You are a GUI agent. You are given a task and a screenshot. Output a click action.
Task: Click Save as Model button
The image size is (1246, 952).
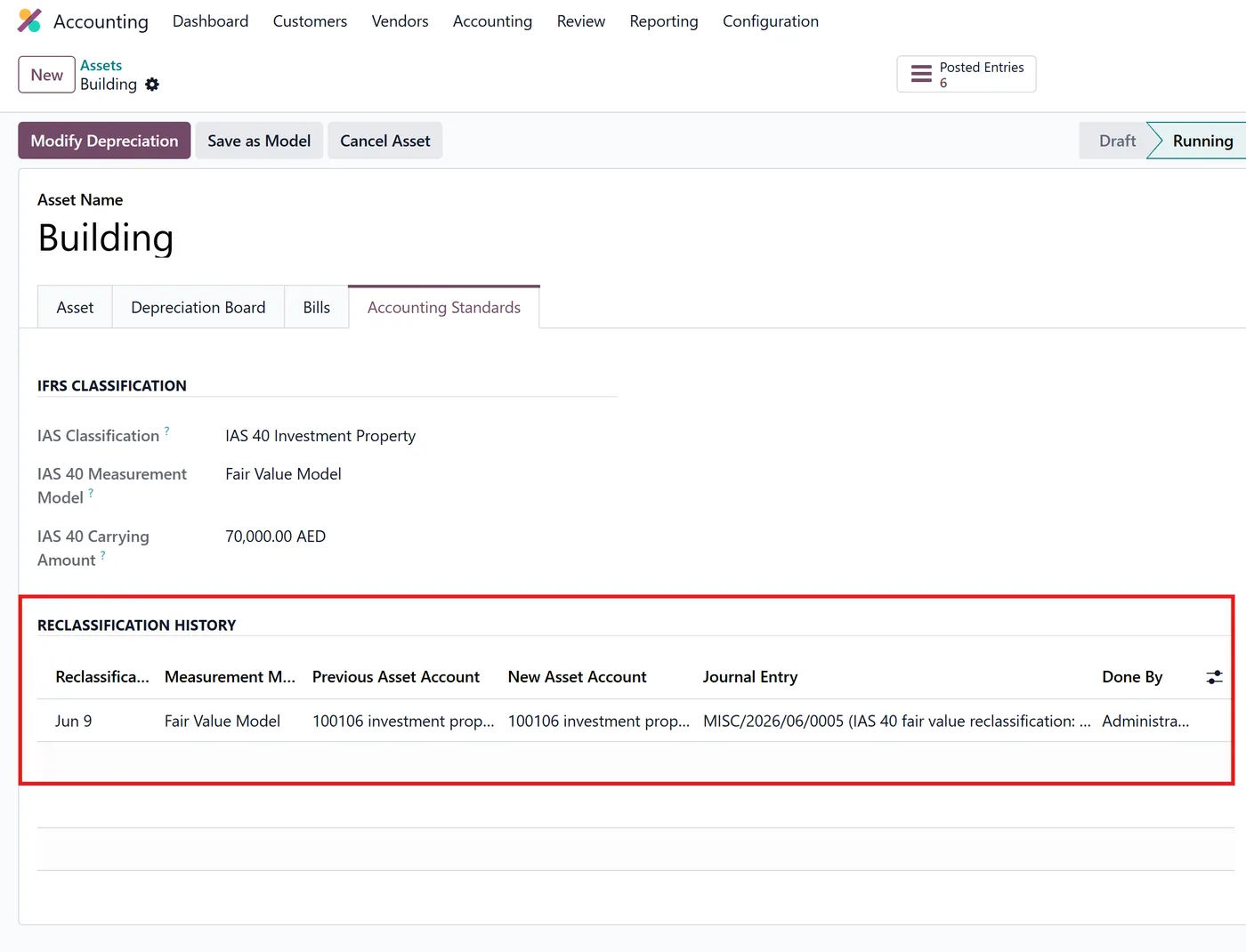(259, 141)
